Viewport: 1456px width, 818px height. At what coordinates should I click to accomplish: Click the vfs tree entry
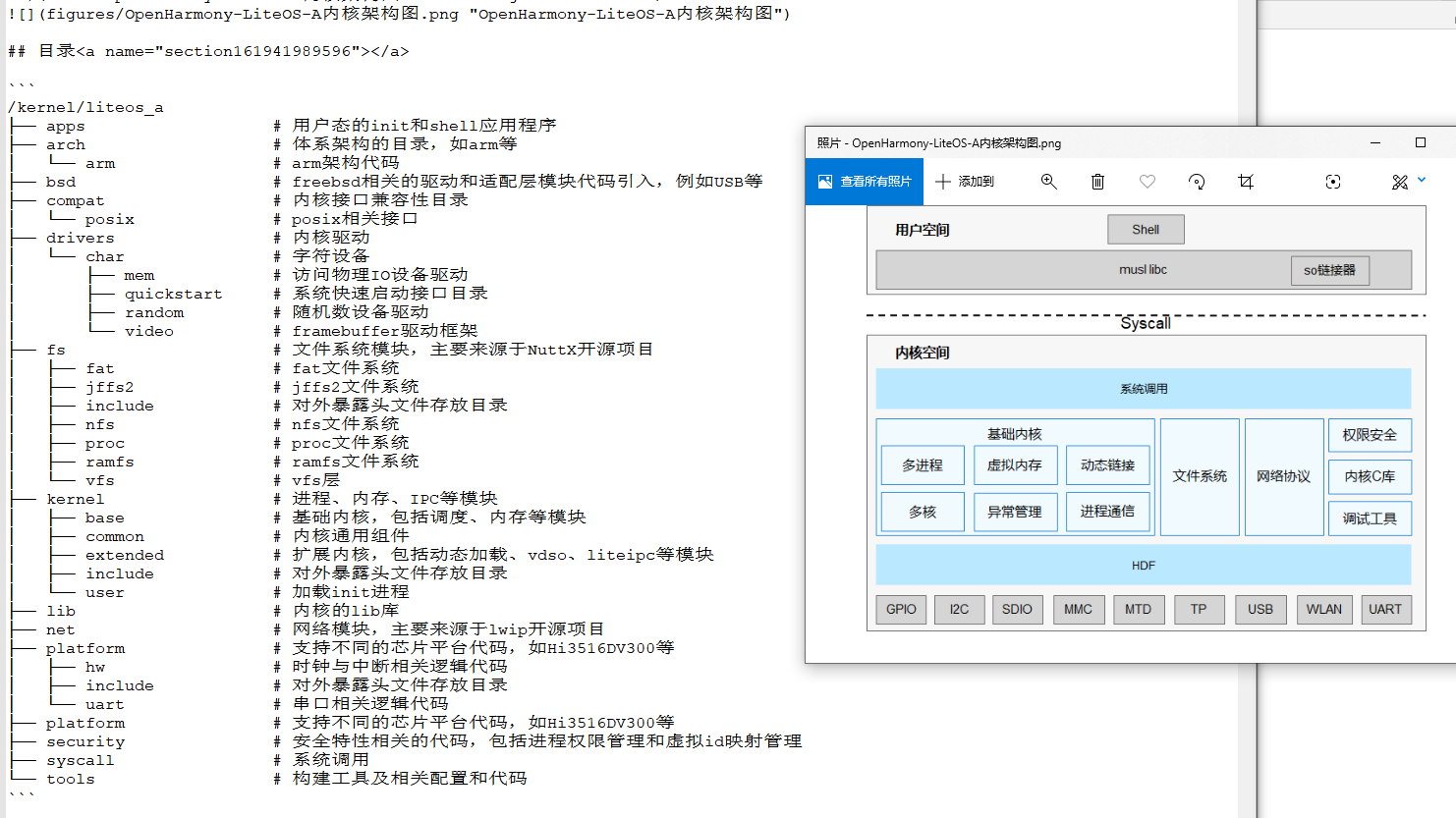coord(100,481)
